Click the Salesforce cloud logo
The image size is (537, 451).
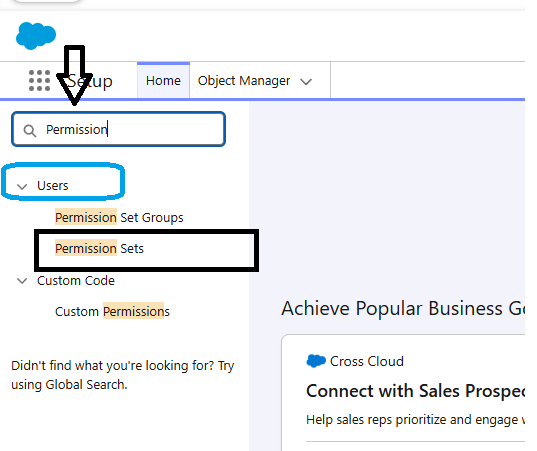36,36
